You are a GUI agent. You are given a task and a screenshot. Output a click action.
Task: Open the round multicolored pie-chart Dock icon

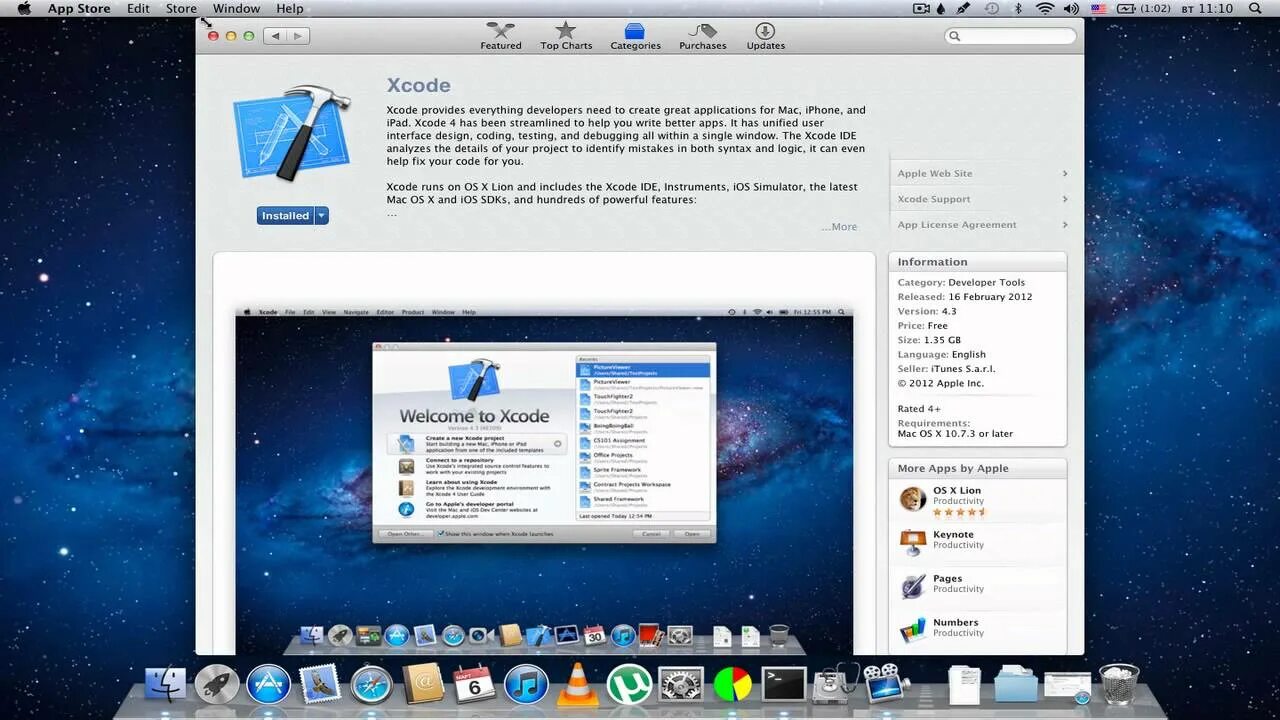pyautogui.click(x=732, y=685)
